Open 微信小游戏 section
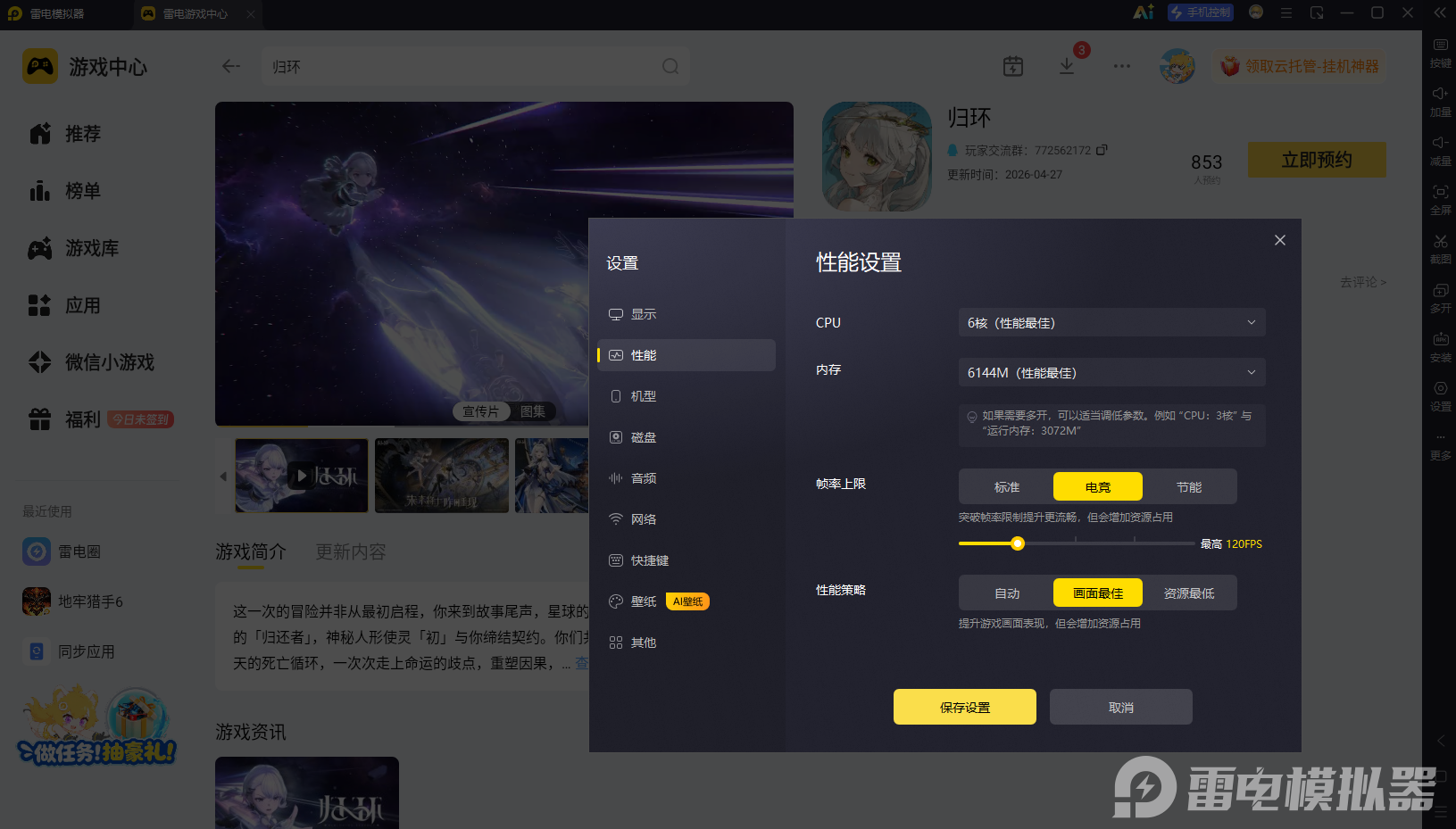The width and height of the screenshot is (1456, 829). coord(91,362)
